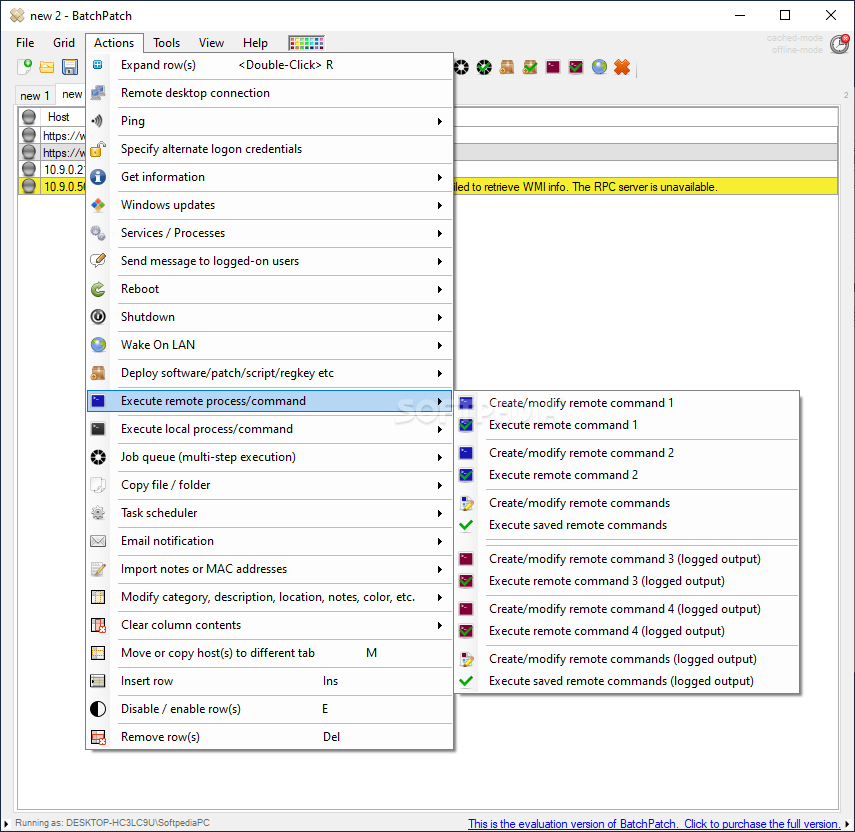855x832 pixels.
Task: Select Expand row(s) menu entry
Action: coord(269,65)
